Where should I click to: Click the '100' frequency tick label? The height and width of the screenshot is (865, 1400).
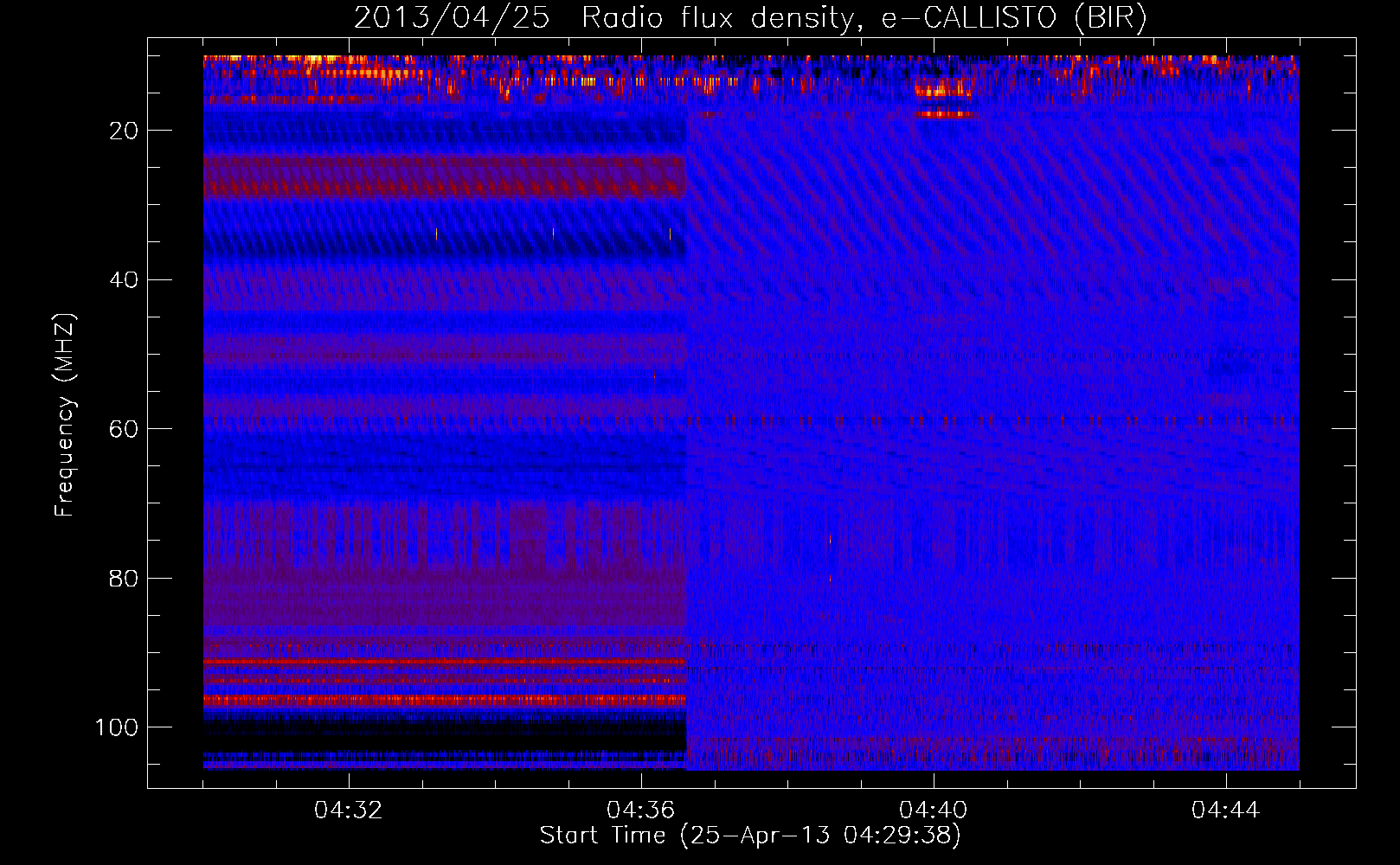117,727
